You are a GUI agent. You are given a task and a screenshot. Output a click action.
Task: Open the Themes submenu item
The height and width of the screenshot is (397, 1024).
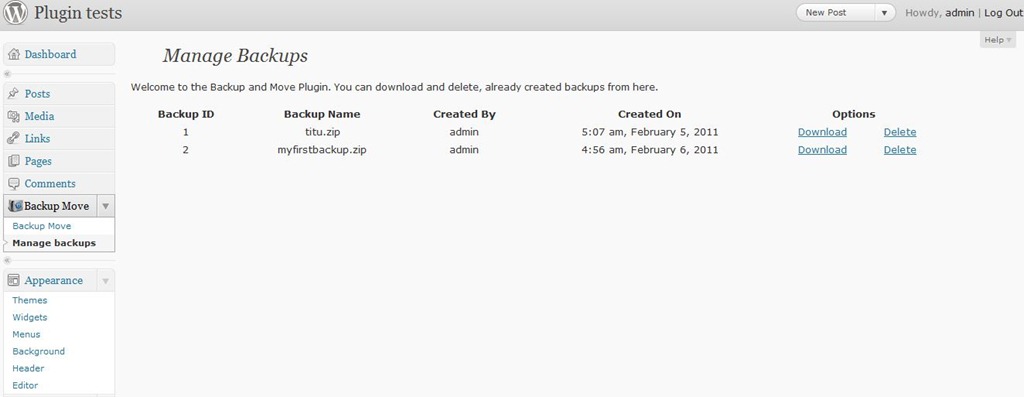30,300
